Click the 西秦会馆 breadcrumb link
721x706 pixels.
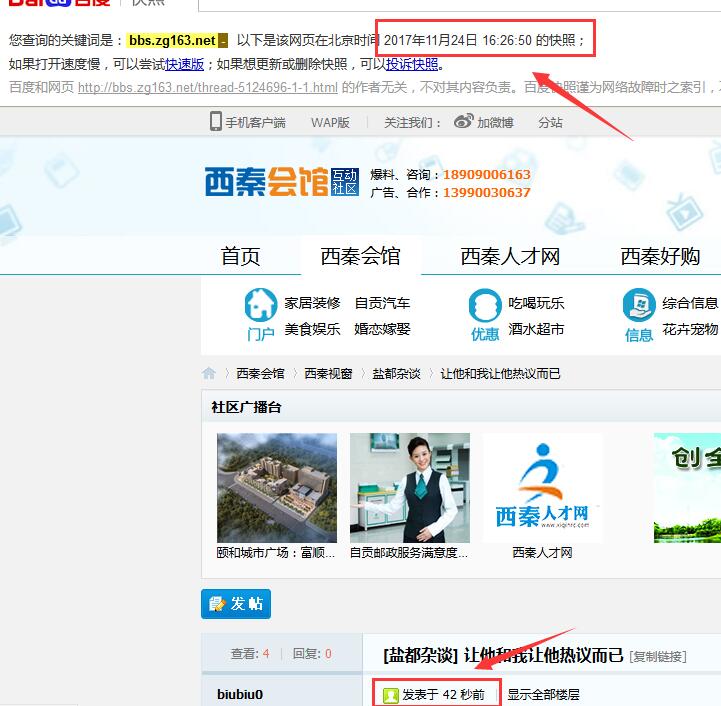260,373
